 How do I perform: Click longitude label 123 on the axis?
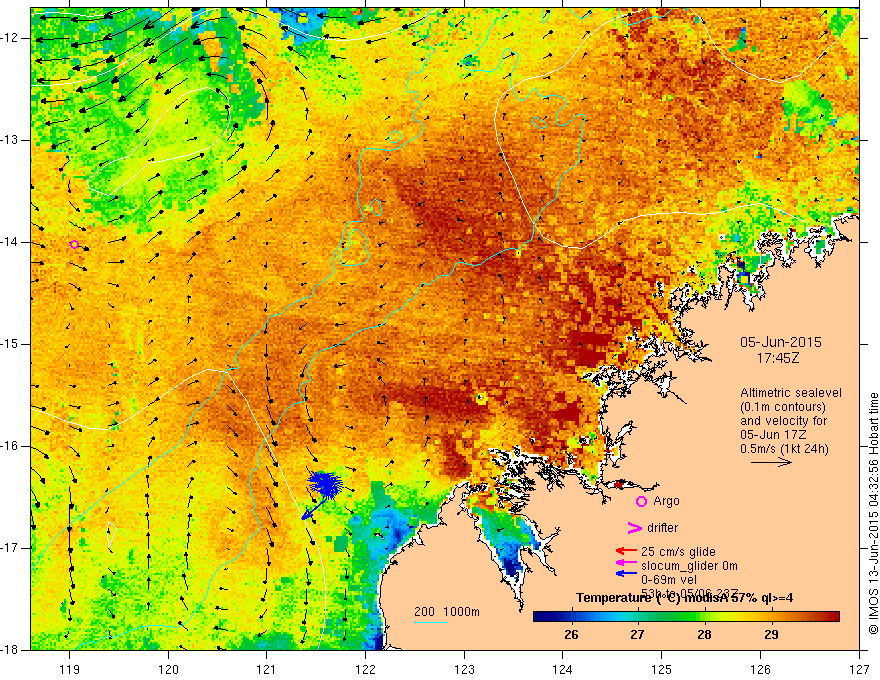click(x=464, y=669)
